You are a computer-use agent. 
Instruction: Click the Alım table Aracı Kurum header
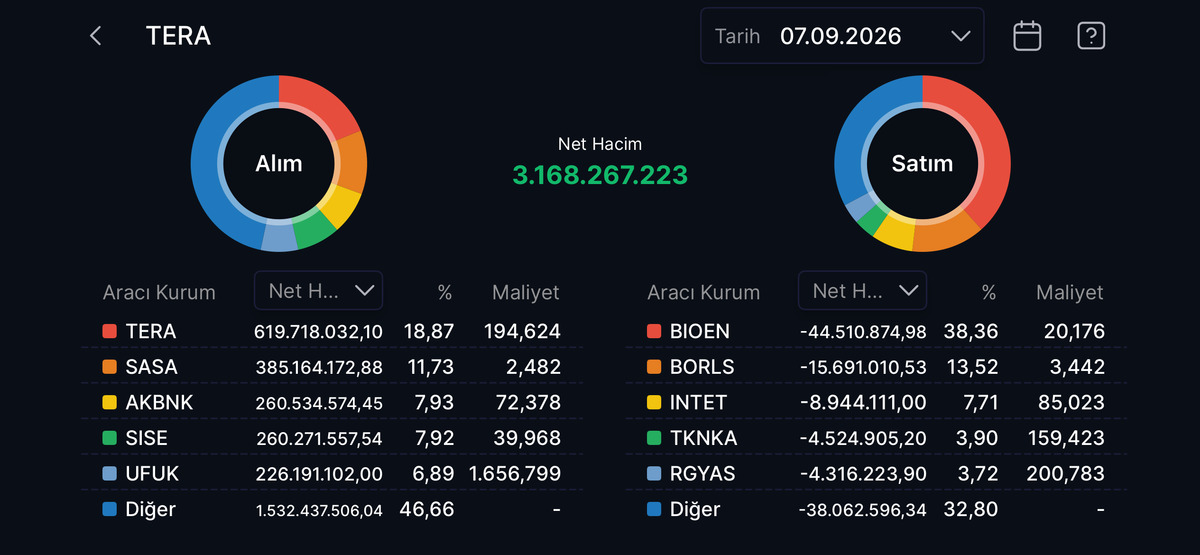[x=159, y=293]
